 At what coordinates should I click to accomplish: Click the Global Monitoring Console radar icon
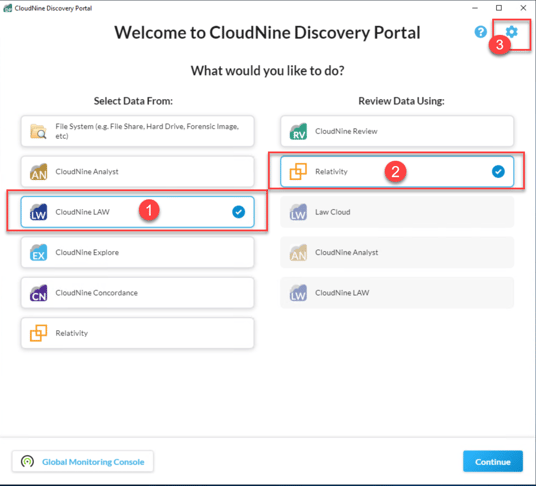click(27, 462)
